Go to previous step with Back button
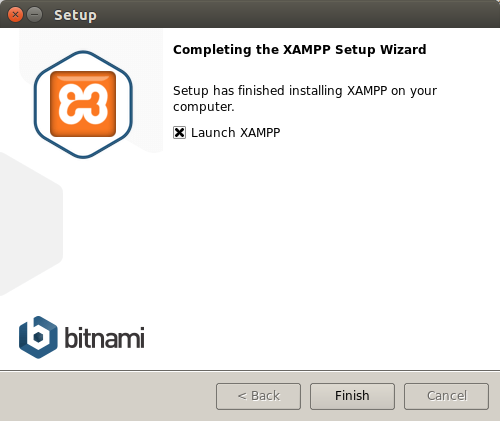Image resolution: width=500 pixels, height=421 pixels. click(x=258, y=396)
